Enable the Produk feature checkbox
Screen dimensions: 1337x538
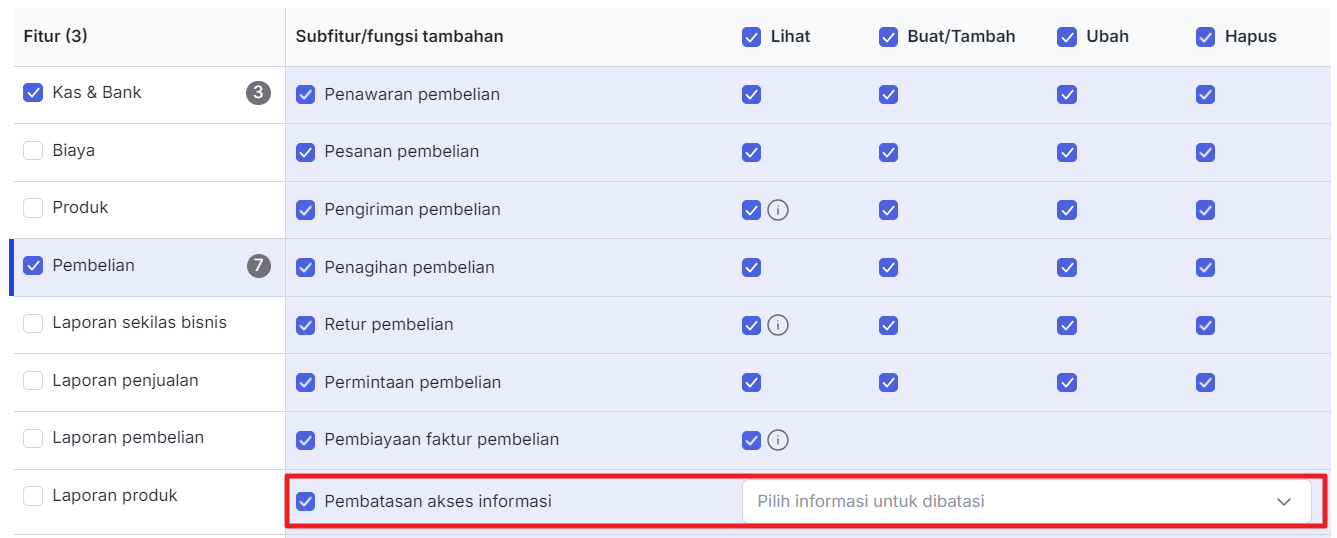[x=33, y=208]
